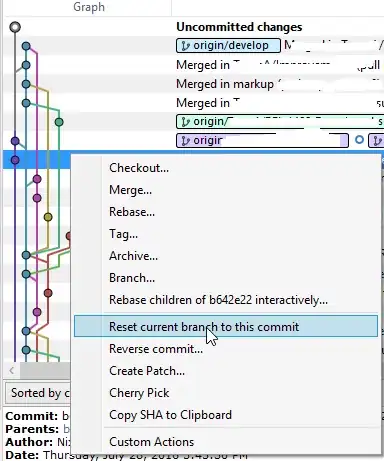Viewport: 384px width, 461px height.
Task: Click the horizontal scrollbar left arrow
Action: (x=12, y=370)
